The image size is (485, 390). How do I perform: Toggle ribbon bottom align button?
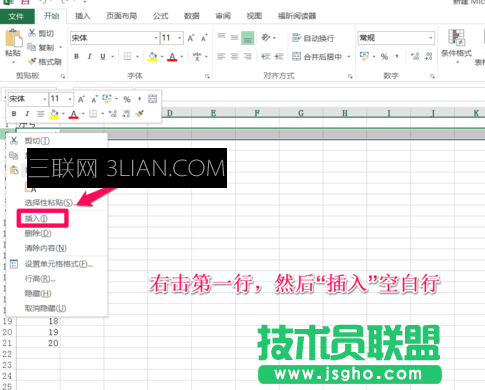coord(248,38)
